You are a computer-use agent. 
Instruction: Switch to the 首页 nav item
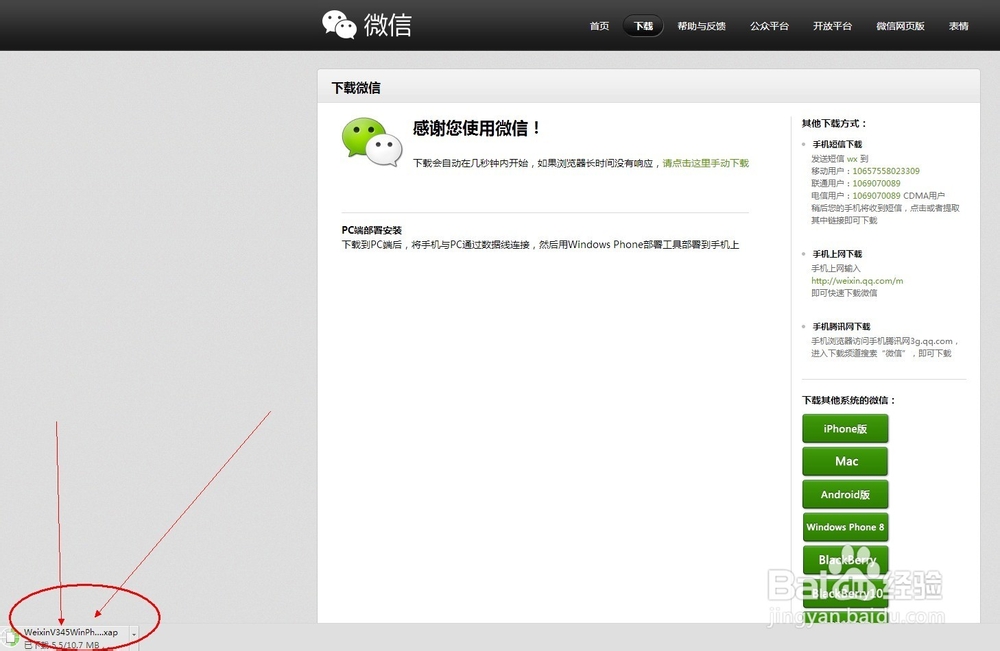[x=599, y=26]
